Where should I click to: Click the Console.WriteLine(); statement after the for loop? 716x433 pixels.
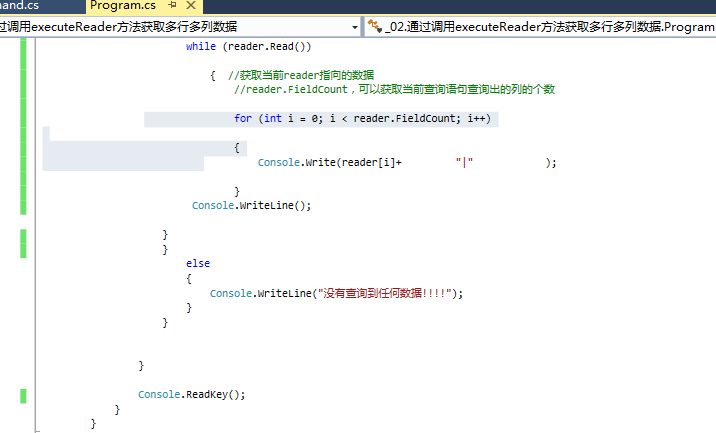[251, 206]
